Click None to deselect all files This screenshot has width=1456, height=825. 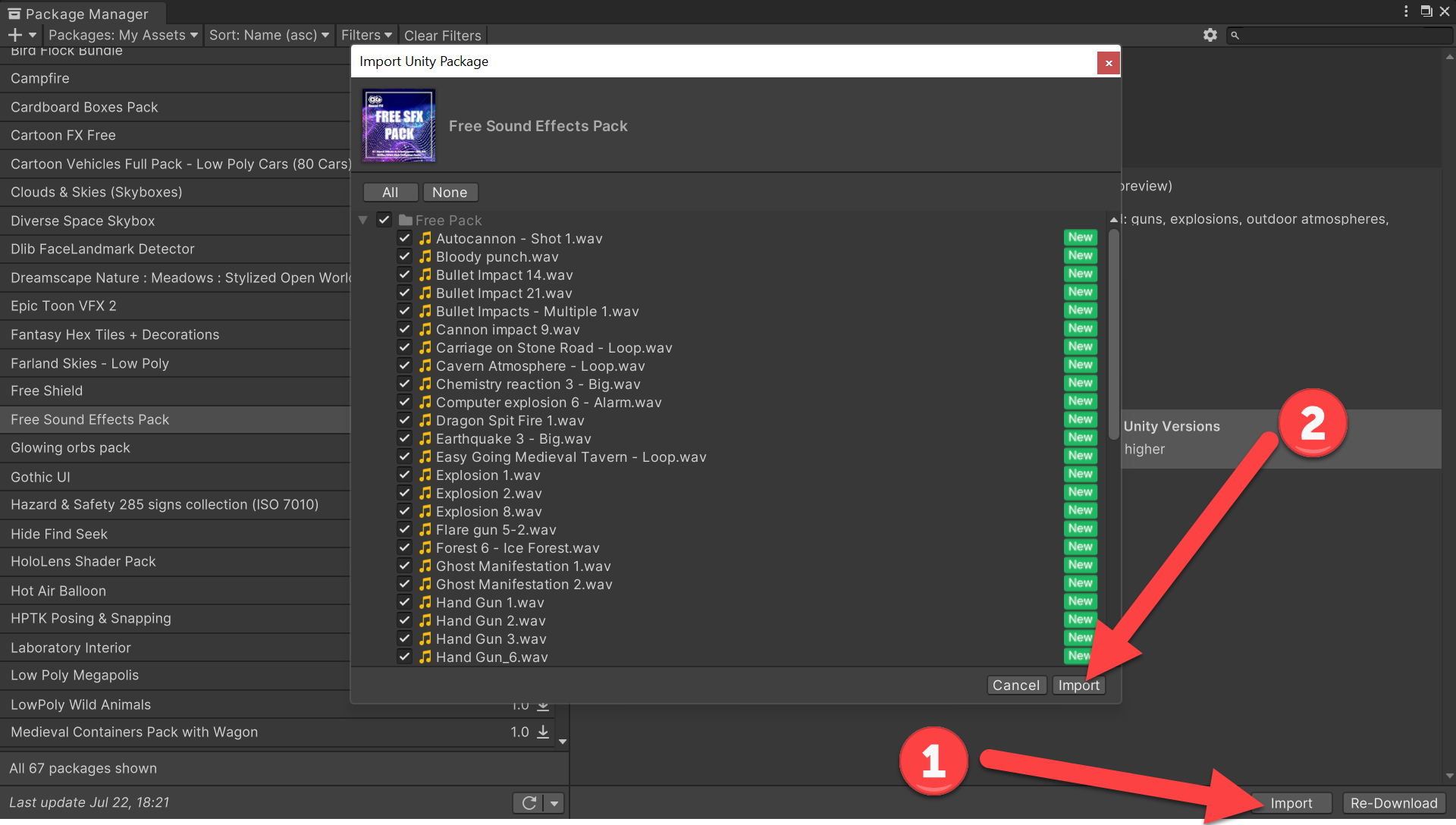(x=450, y=193)
